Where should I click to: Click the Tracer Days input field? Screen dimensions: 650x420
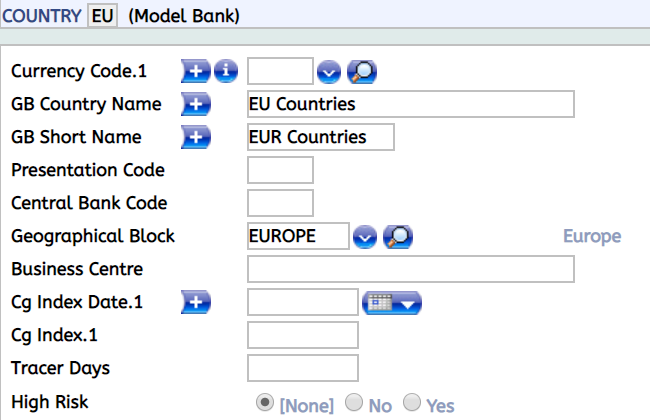[x=302, y=368]
